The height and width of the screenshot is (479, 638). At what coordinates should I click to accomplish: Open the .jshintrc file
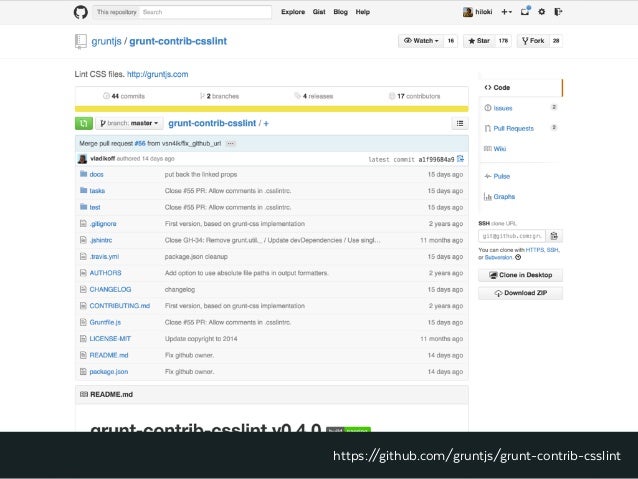(101, 241)
